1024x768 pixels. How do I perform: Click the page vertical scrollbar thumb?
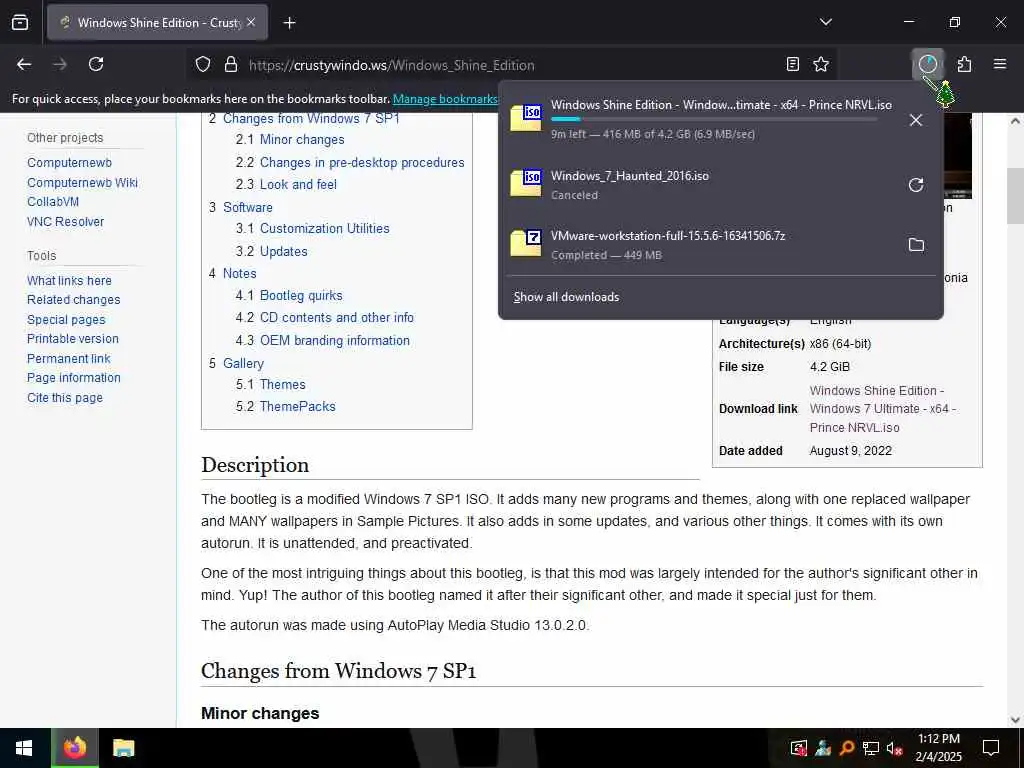tap(1015, 196)
